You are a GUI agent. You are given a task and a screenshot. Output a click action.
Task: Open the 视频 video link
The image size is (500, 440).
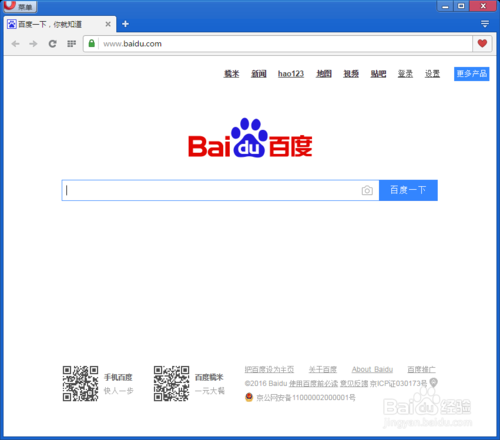pyautogui.click(x=351, y=74)
